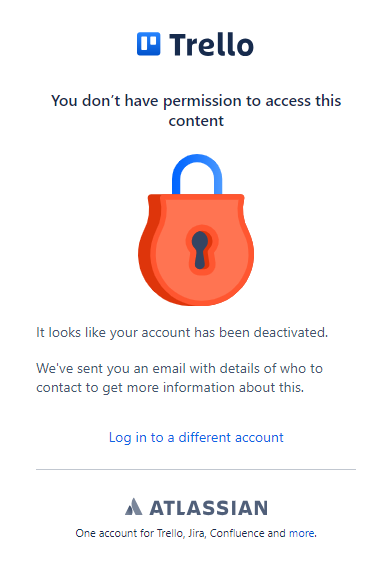Click the red padlock body illustration
390x565 pixels.
196,250
